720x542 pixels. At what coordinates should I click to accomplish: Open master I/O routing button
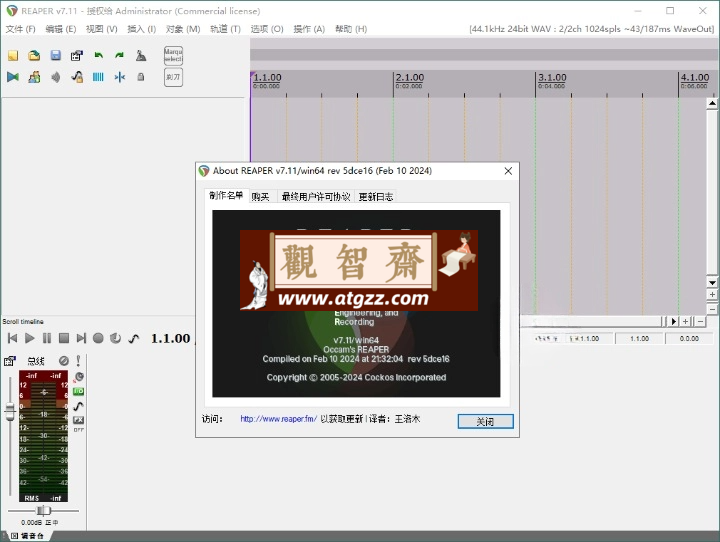click(79, 391)
